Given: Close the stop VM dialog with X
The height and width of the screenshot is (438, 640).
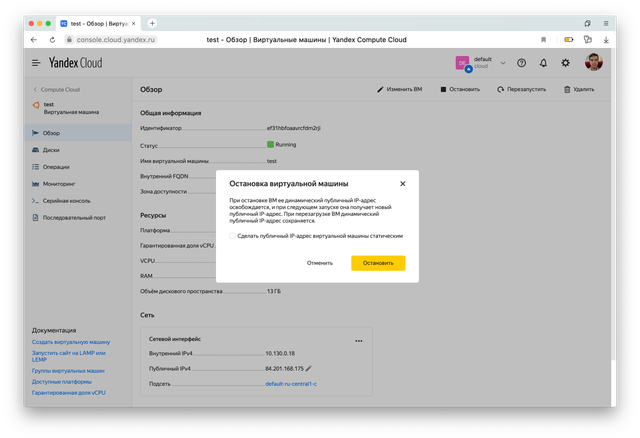Looking at the screenshot, I should pos(403,184).
